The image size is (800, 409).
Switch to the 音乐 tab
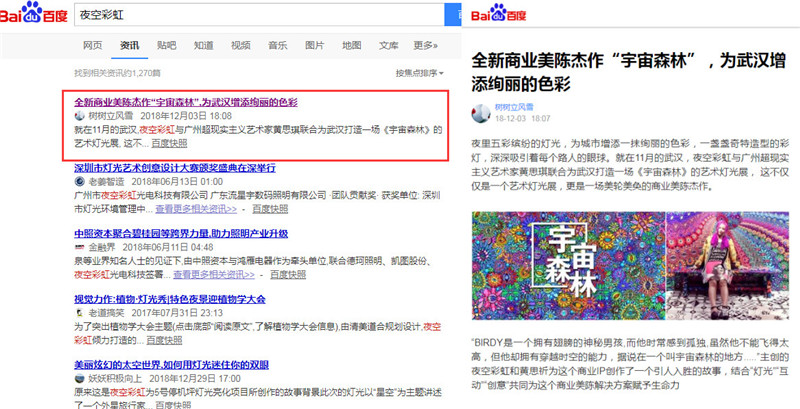(278, 45)
